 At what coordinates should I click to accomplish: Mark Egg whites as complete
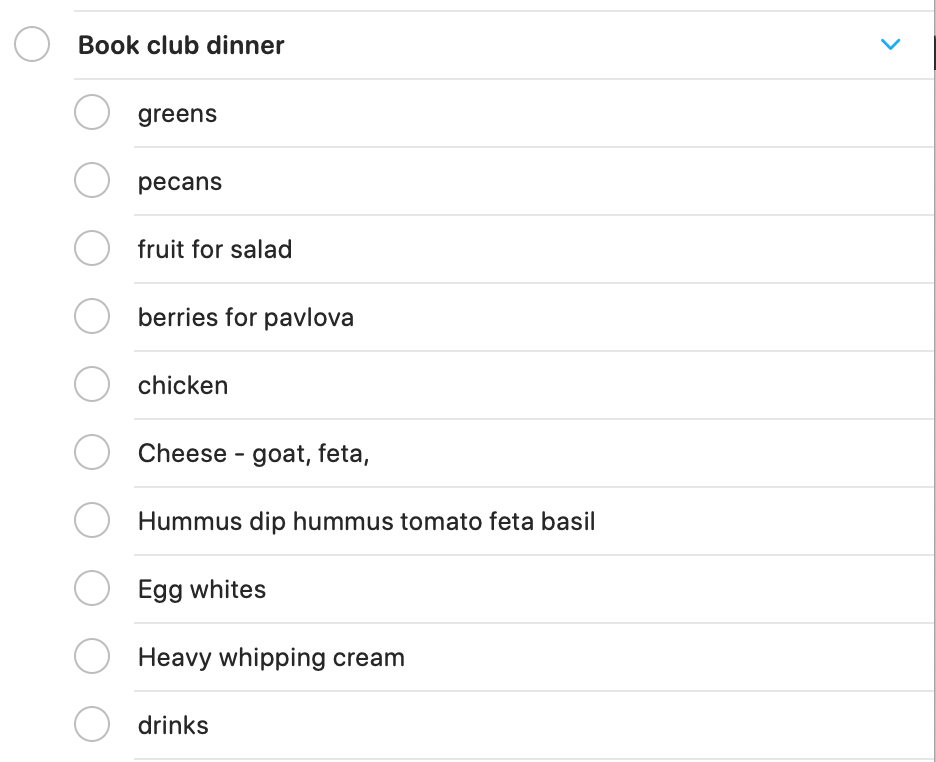pyautogui.click(x=92, y=589)
